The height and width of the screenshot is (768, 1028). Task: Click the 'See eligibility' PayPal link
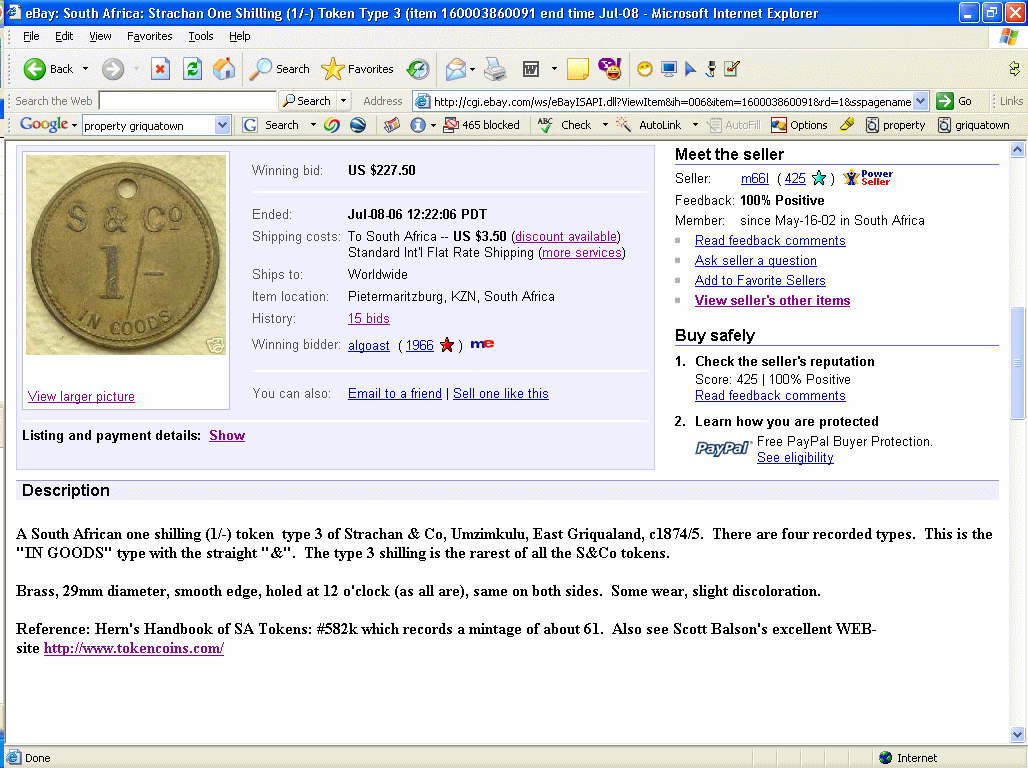pos(795,458)
